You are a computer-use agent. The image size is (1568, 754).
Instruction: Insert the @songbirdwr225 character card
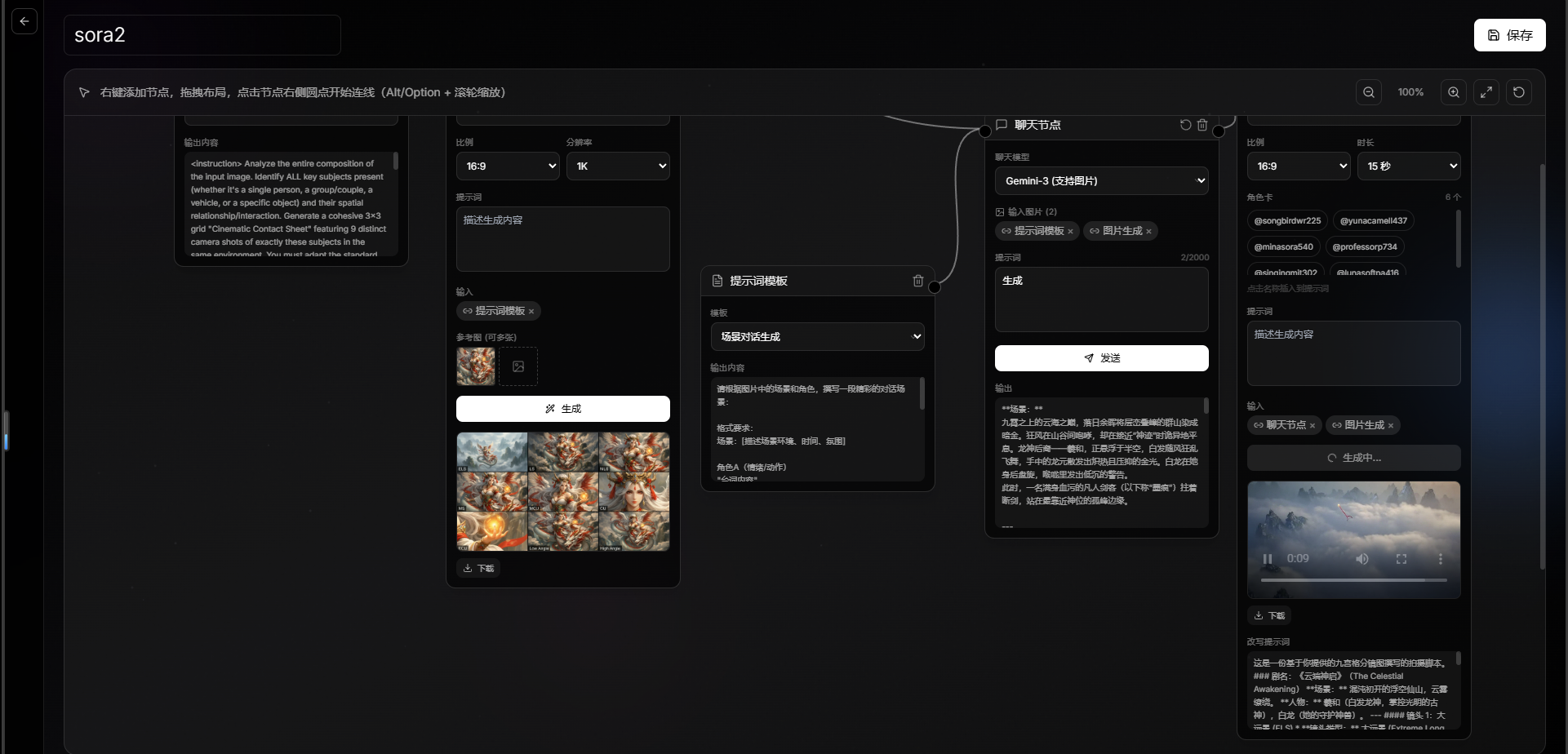(1287, 221)
